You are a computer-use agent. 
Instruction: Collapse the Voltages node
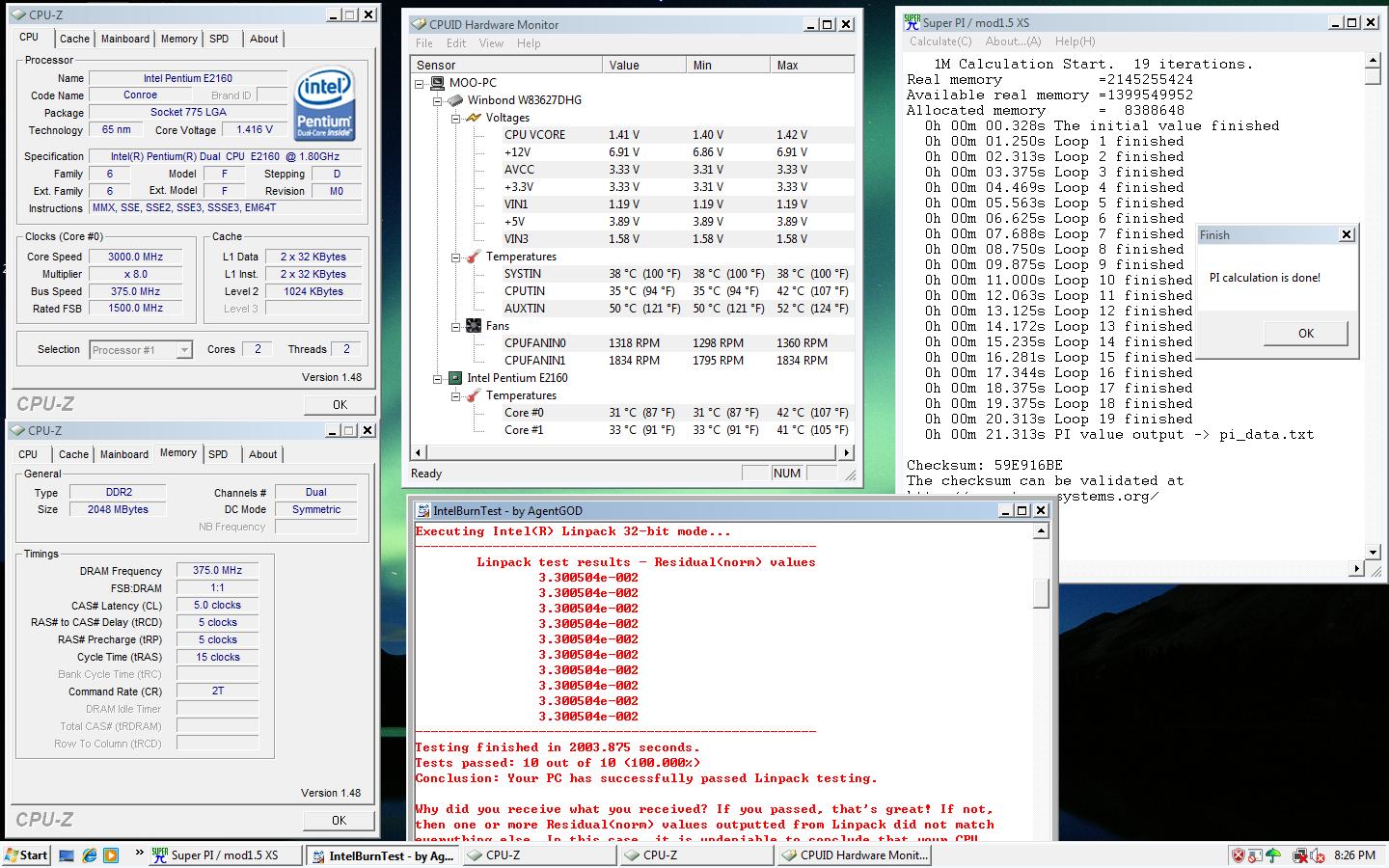[455, 118]
